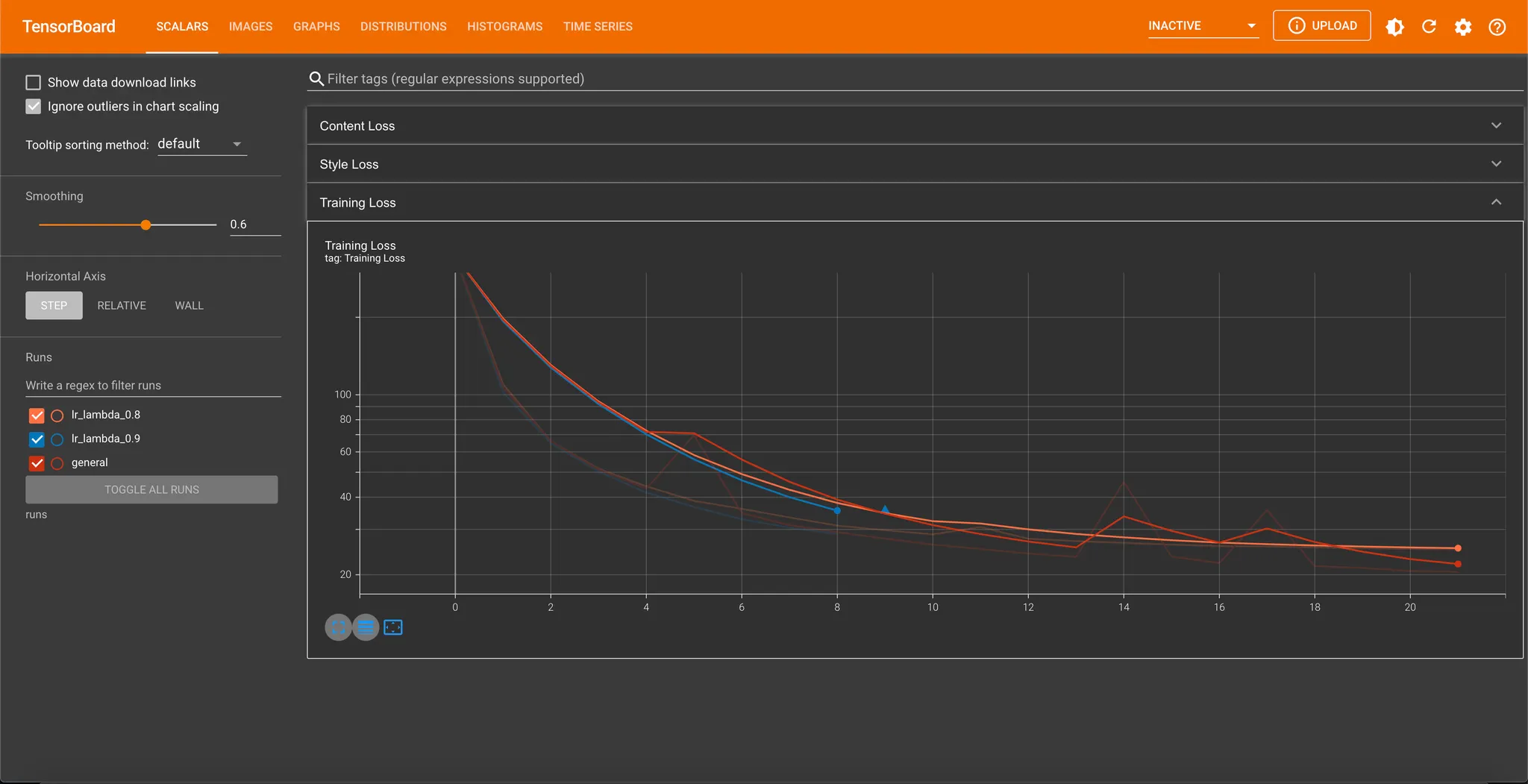
Task: Click the lr_lambda_0.9 run color circle
Action: coord(57,439)
